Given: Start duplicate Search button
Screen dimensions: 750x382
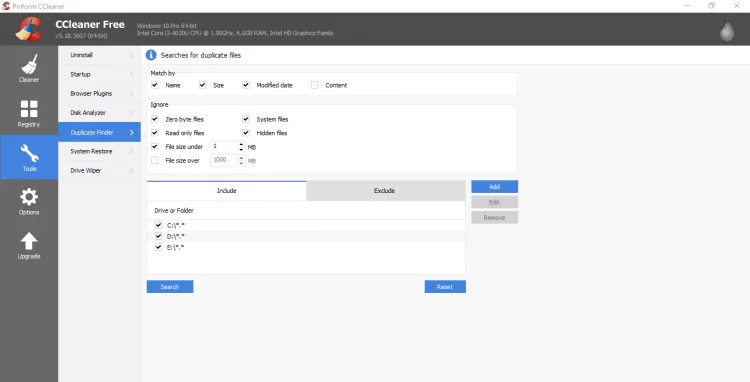Looking at the screenshot, I should [x=170, y=286].
